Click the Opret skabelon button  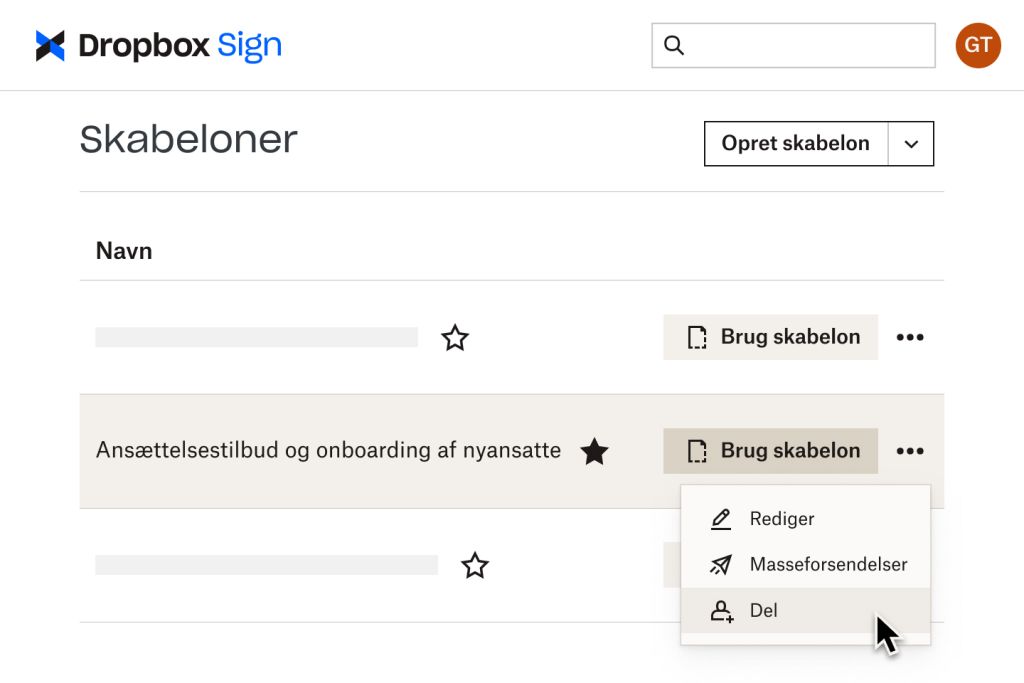795,143
